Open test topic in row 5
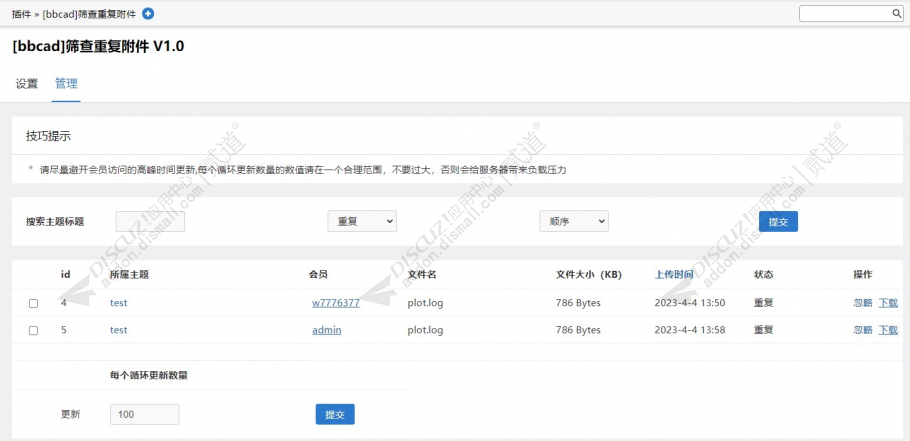910x441 pixels. (118, 330)
